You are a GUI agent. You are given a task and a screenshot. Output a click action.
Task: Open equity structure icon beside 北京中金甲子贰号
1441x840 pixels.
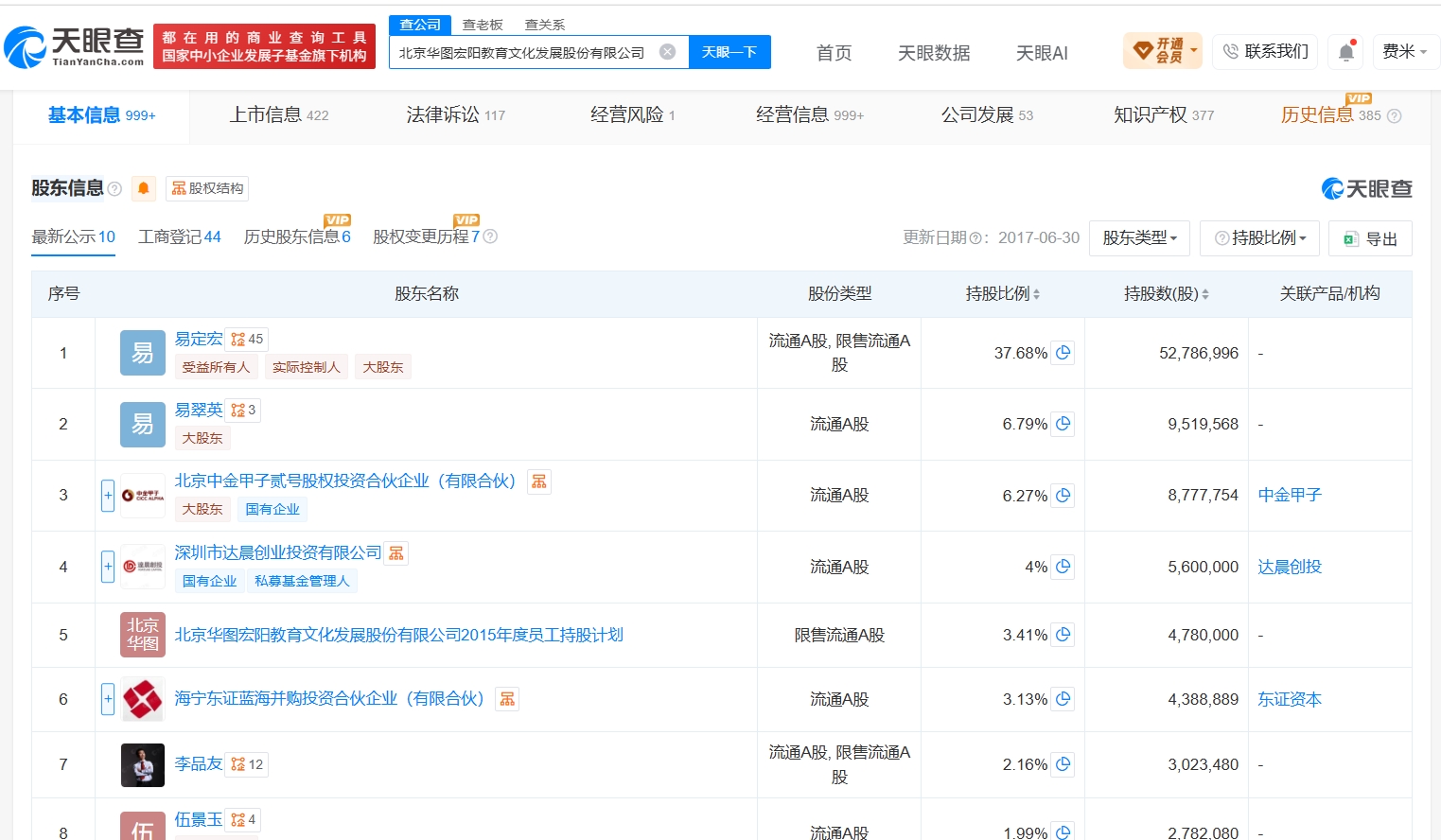pyautogui.click(x=539, y=481)
